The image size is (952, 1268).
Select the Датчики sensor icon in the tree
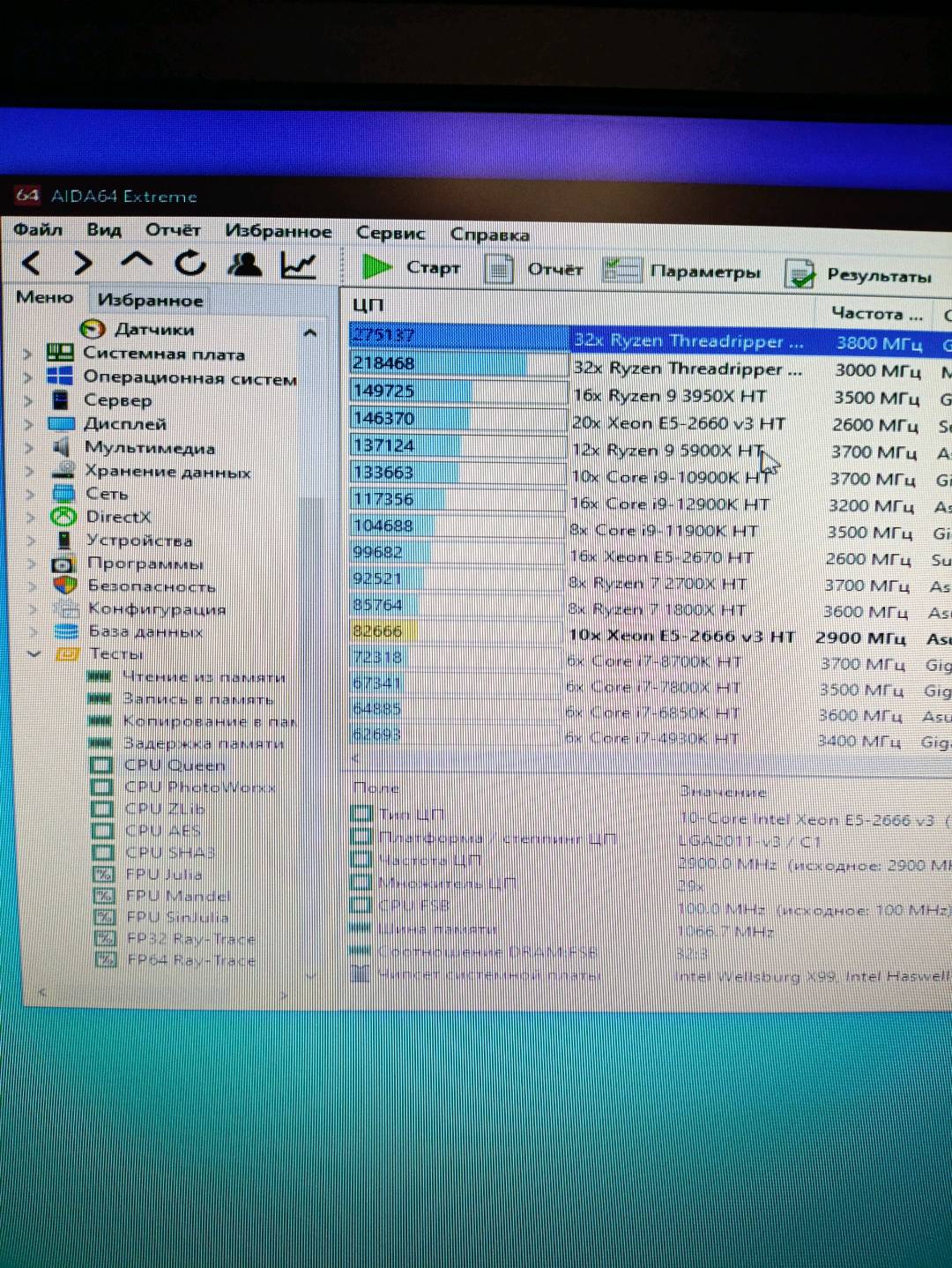93,330
